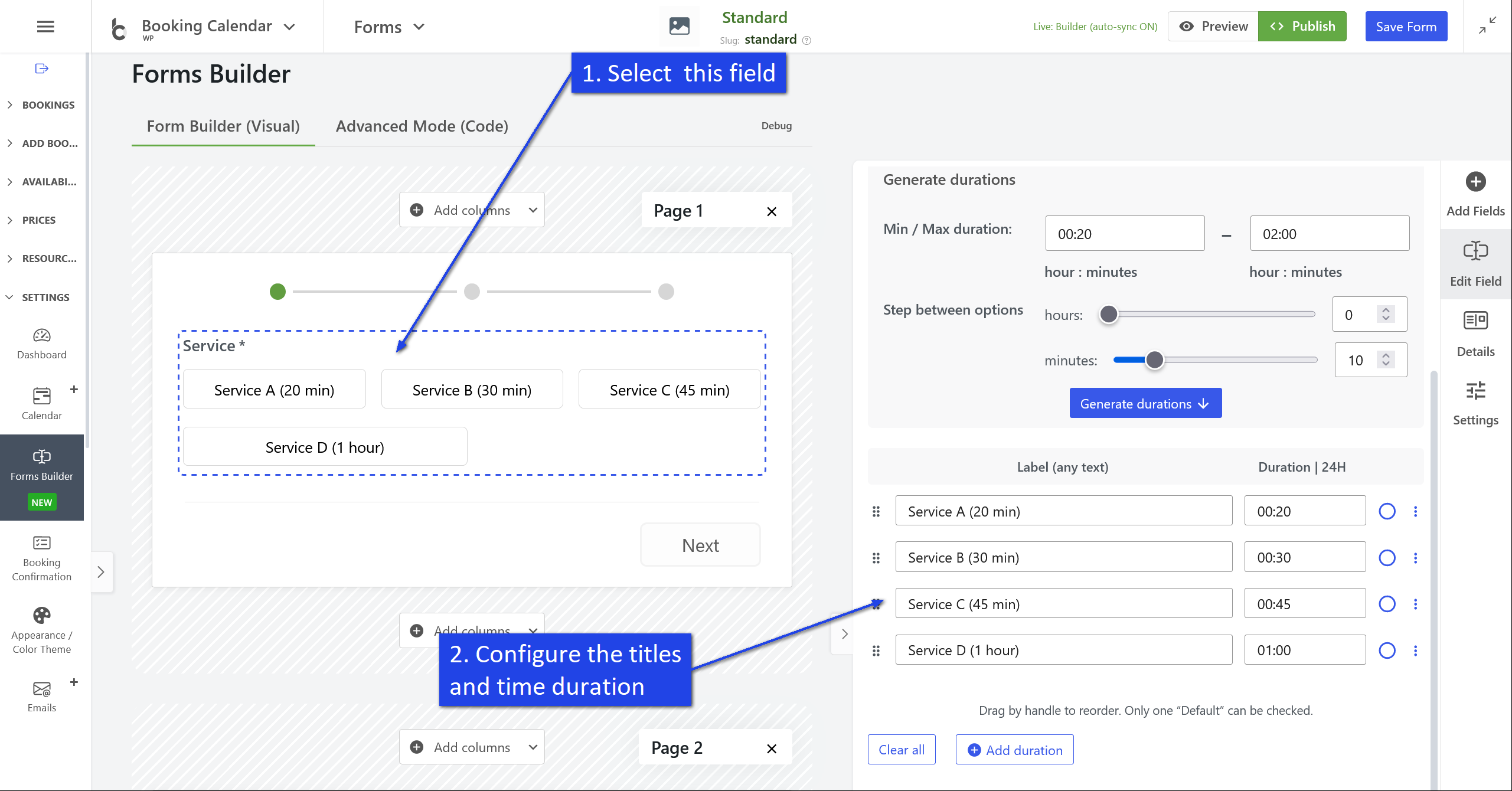1512x791 pixels.
Task: Set Service A (20 min) as default
Action: pyautogui.click(x=1387, y=511)
